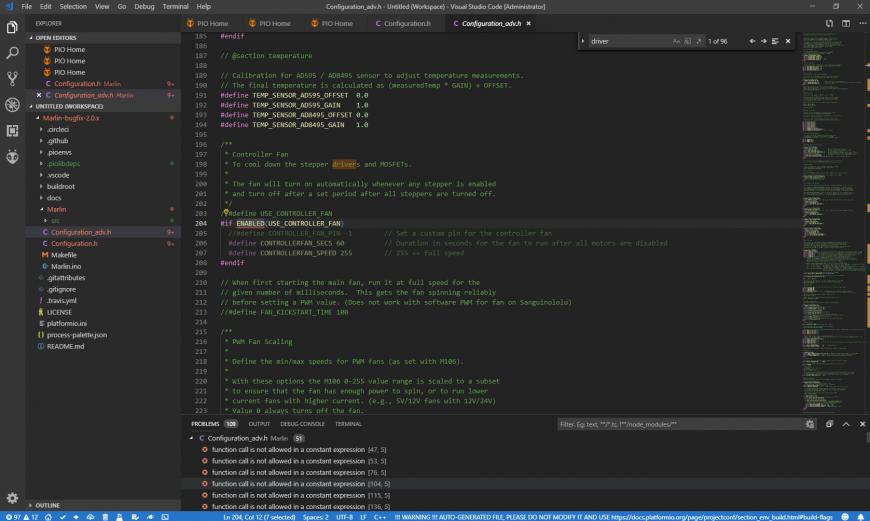This screenshot has width=870, height=521.
Task: Click the feedback smiley in status bar
Action: [x=845, y=517]
